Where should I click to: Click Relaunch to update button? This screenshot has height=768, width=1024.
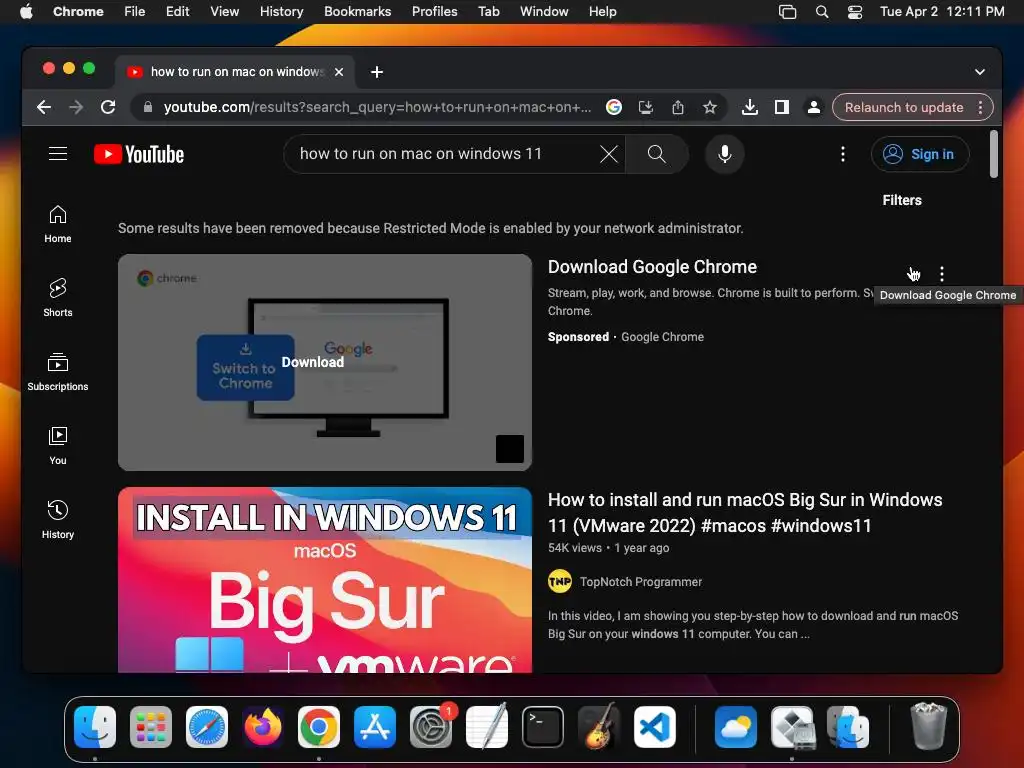904,107
